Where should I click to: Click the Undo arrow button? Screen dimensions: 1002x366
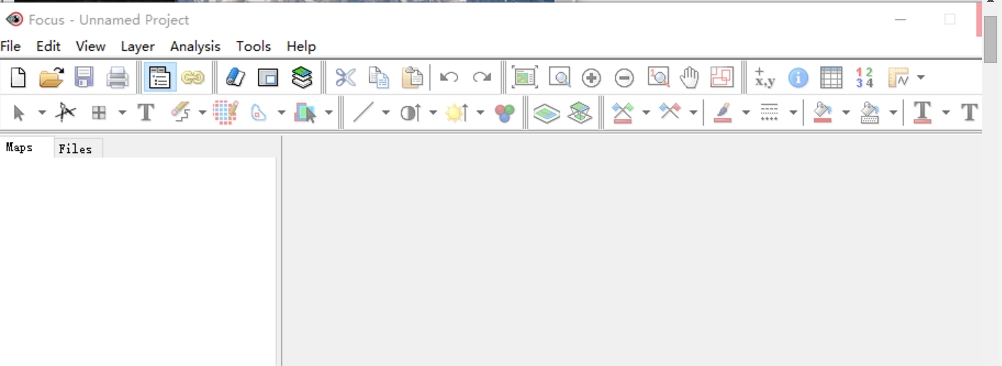[x=449, y=78]
